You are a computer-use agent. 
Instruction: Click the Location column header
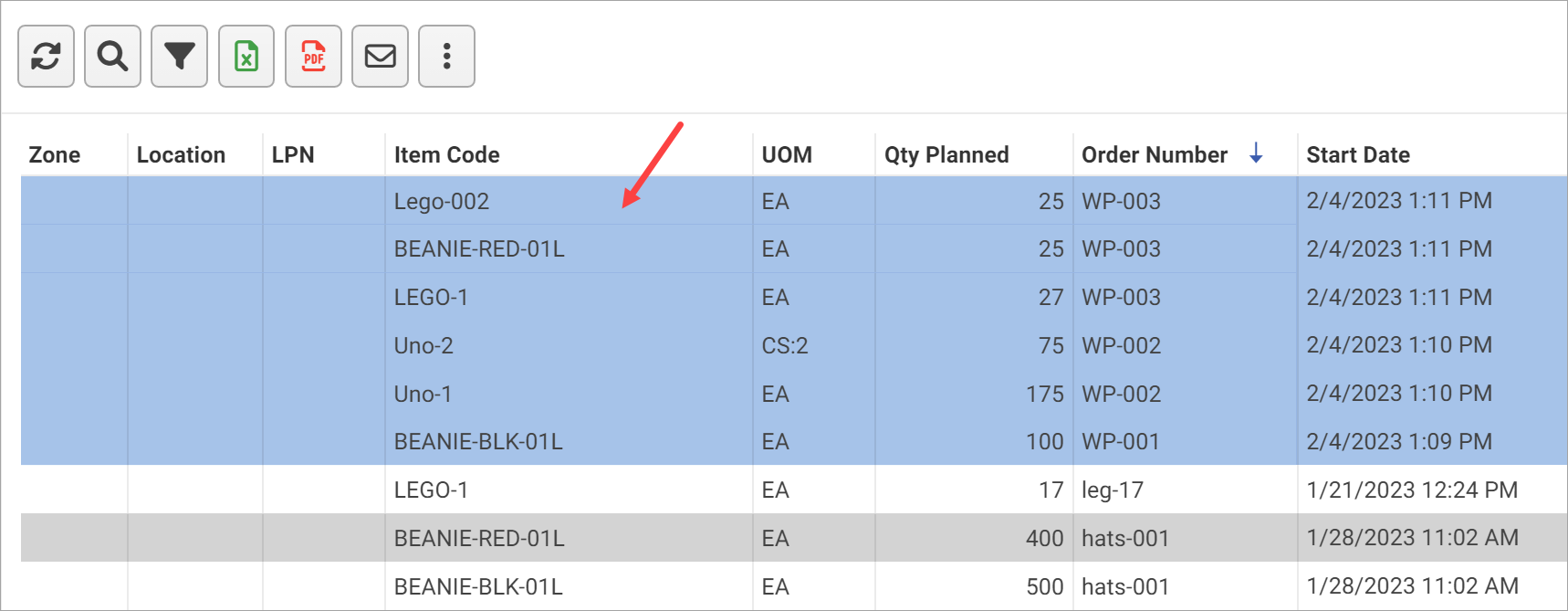click(x=181, y=155)
